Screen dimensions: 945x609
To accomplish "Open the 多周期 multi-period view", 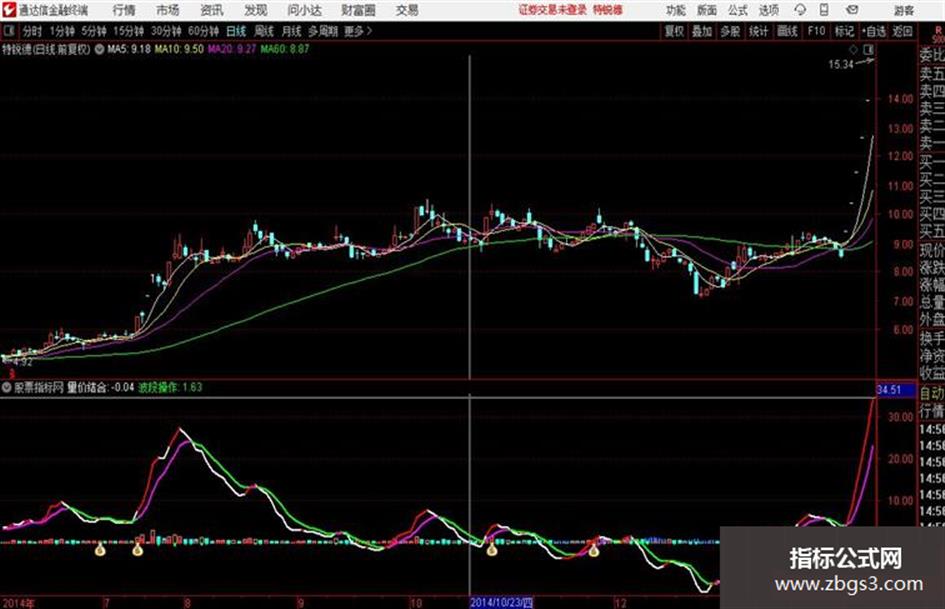I will pyautogui.click(x=323, y=31).
